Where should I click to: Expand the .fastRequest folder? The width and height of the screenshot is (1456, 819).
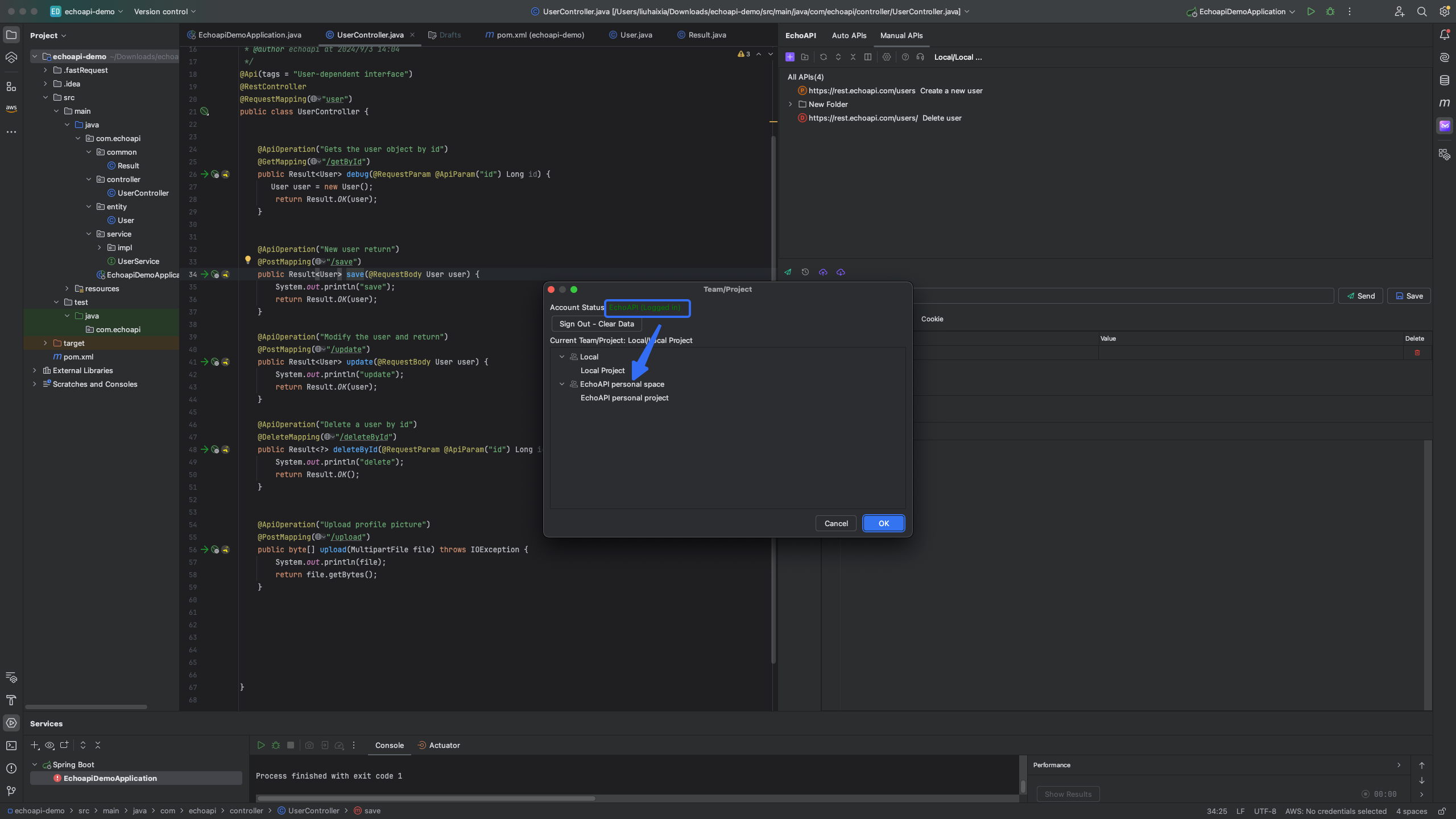pyautogui.click(x=45, y=70)
